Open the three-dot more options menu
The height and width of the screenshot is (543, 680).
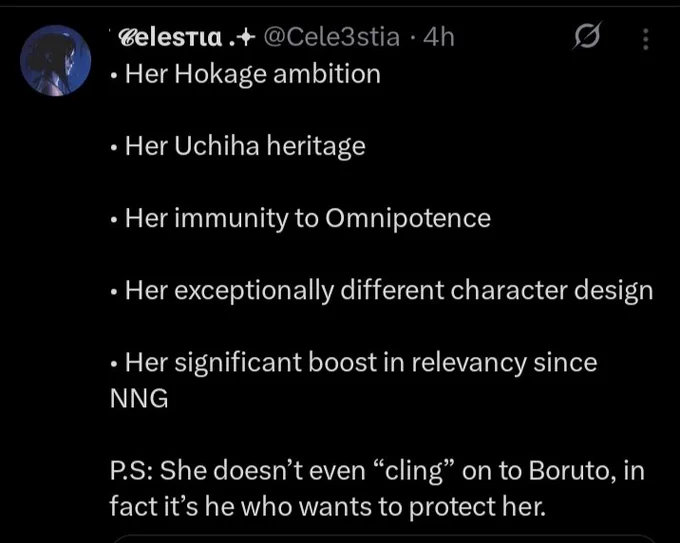click(x=646, y=39)
